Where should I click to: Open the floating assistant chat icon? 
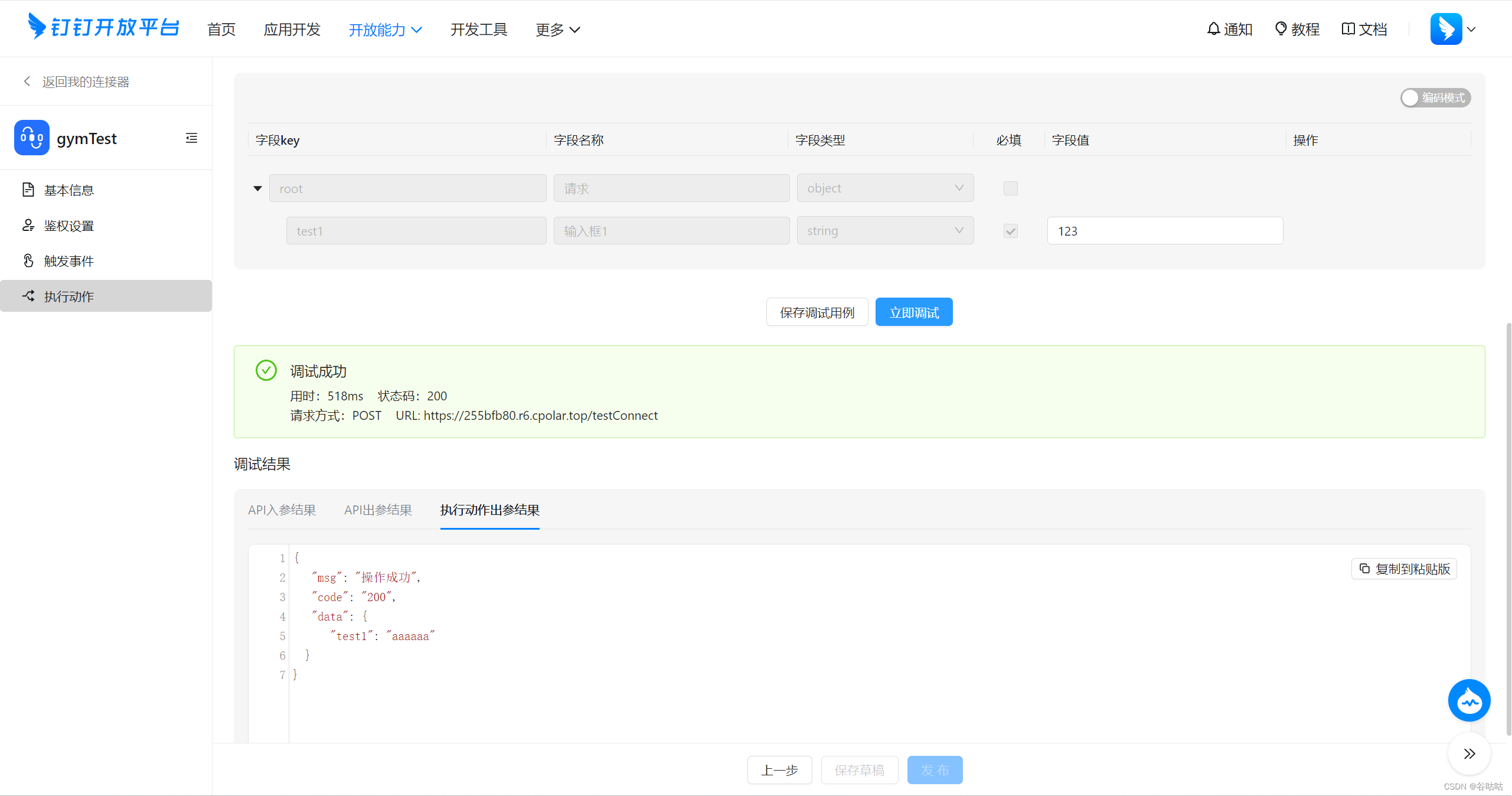tap(1469, 700)
